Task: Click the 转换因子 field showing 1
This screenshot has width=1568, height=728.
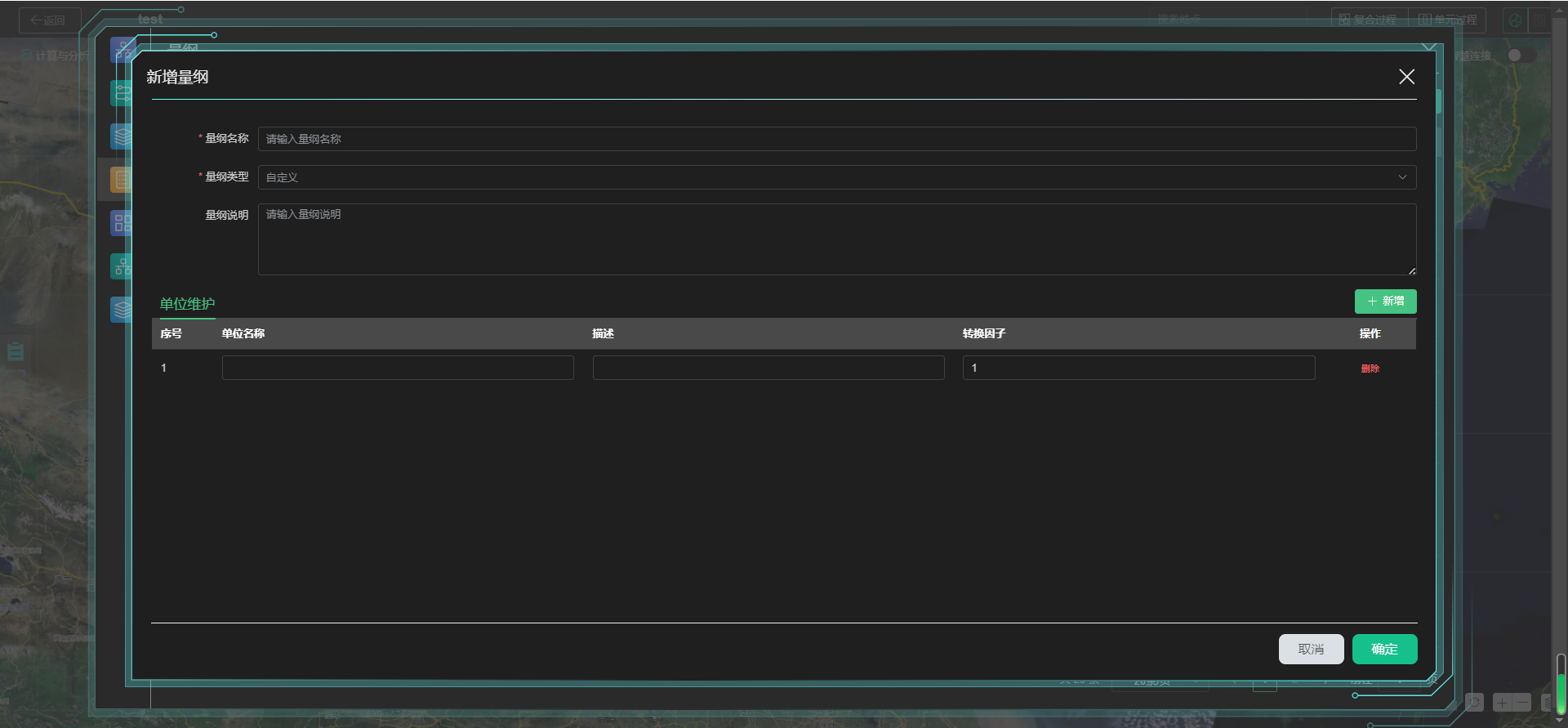Action: pos(1138,368)
